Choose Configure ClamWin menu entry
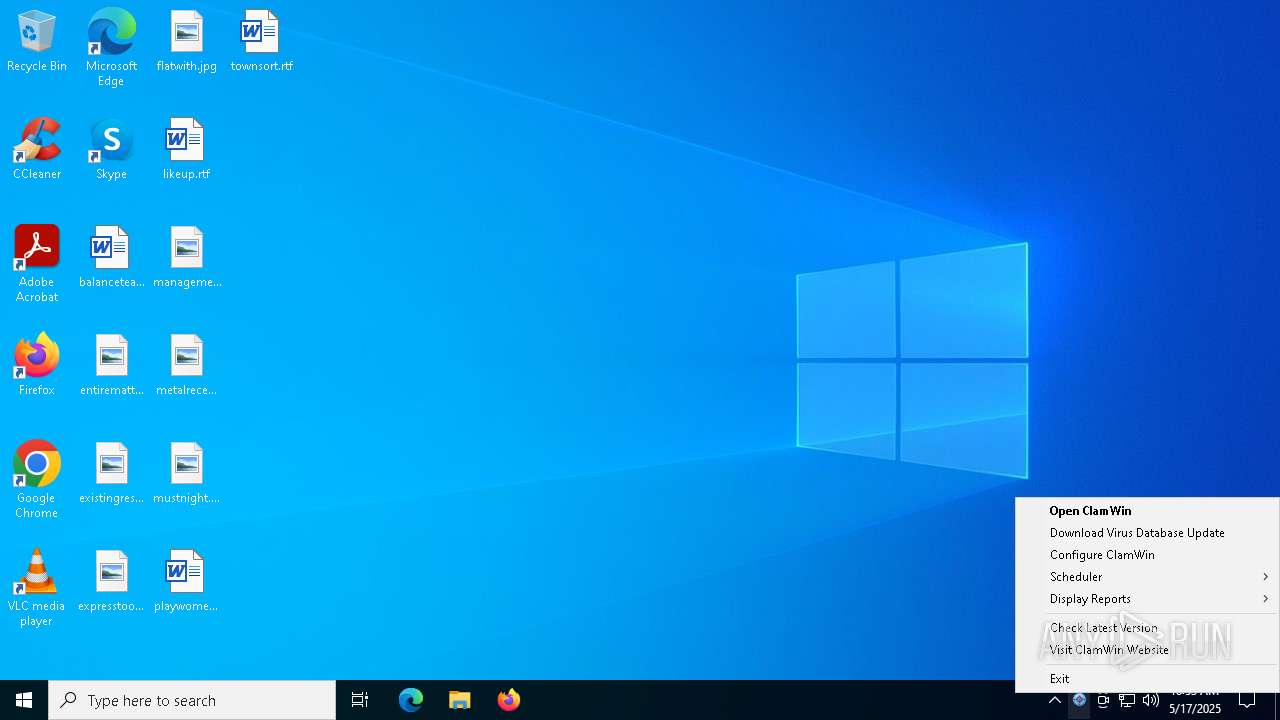This screenshot has height=720, width=1280. click(1147, 555)
